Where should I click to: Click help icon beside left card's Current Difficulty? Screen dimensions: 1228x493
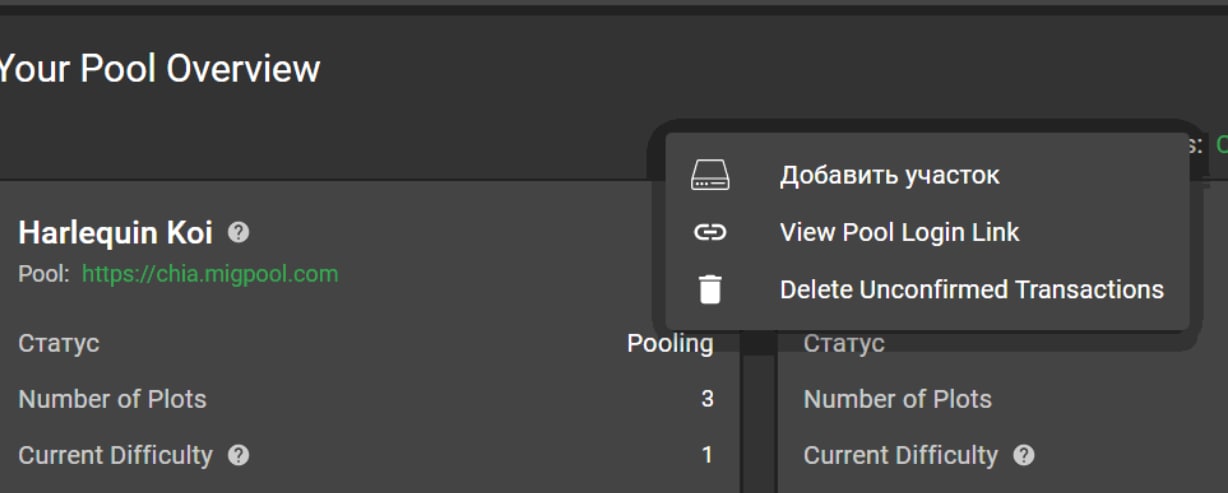(x=238, y=456)
